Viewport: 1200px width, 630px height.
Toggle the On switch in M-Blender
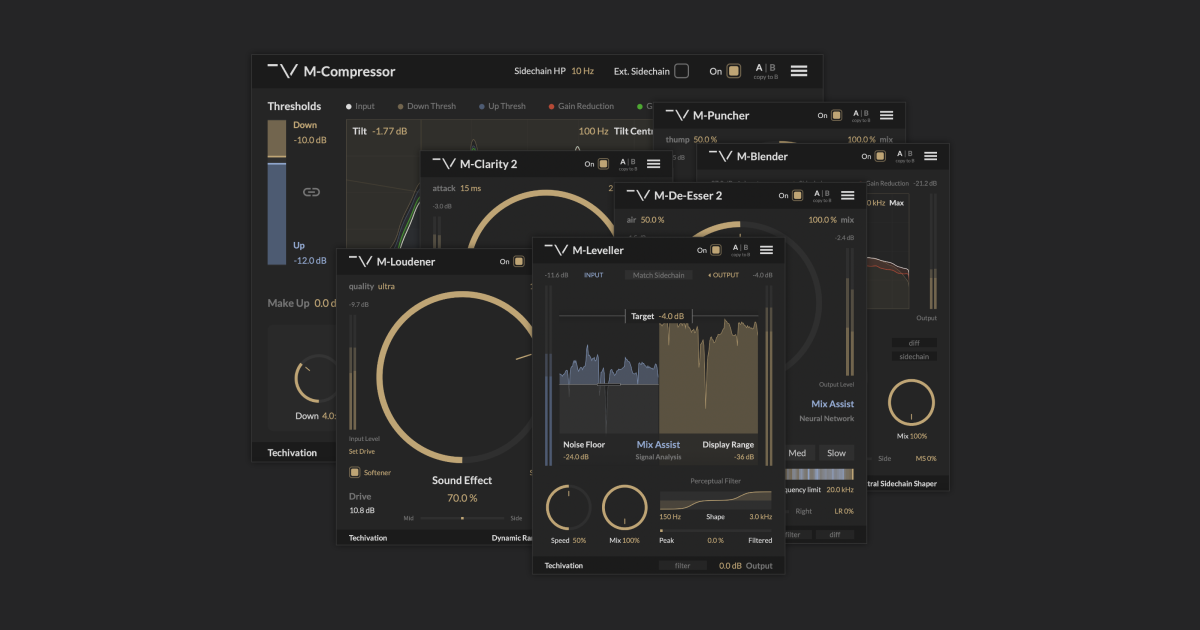[x=880, y=156]
